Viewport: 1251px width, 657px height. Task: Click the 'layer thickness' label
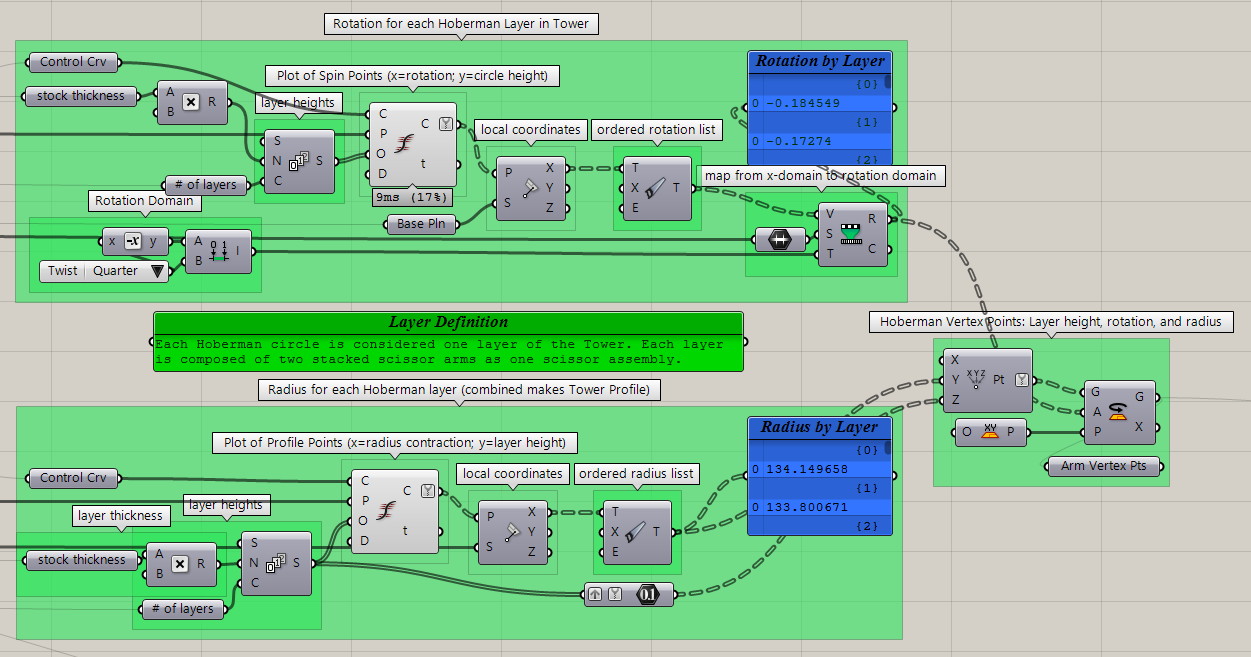120,516
